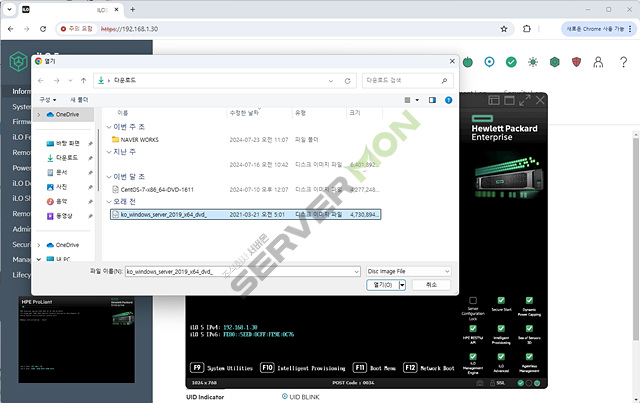
Task: Open Chrome extensions puzzle icon
Action: pyautogui.click(x=527, y=29)
